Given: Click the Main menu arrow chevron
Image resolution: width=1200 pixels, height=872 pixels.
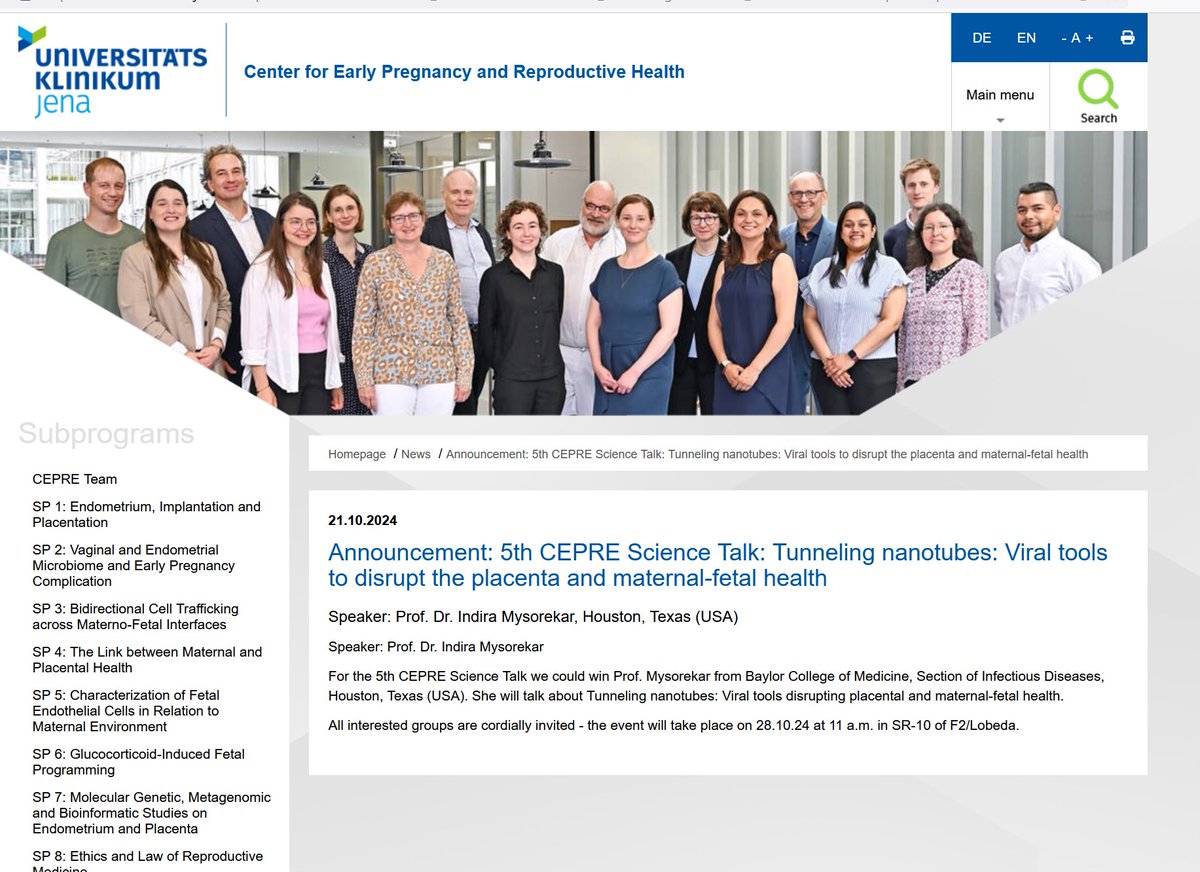Looking at the screenshot, I should click(1000, 120).
